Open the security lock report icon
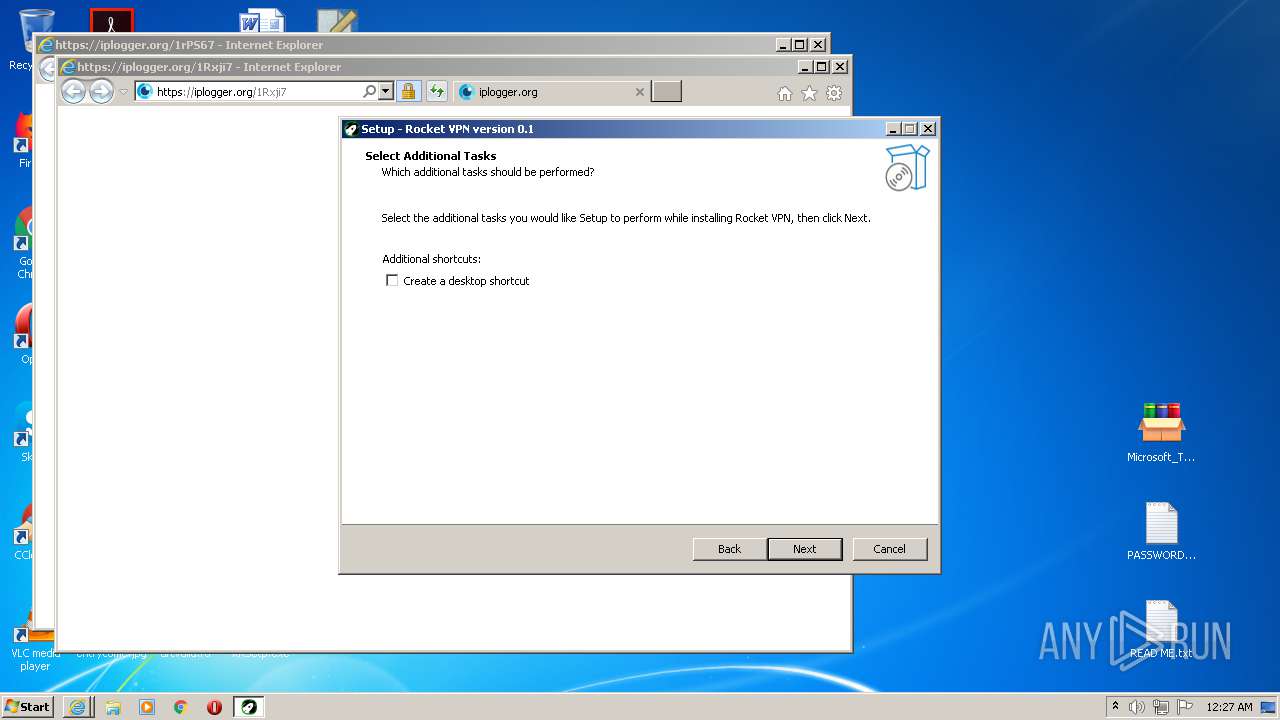The image size is (1280, 720). point(408,92)
